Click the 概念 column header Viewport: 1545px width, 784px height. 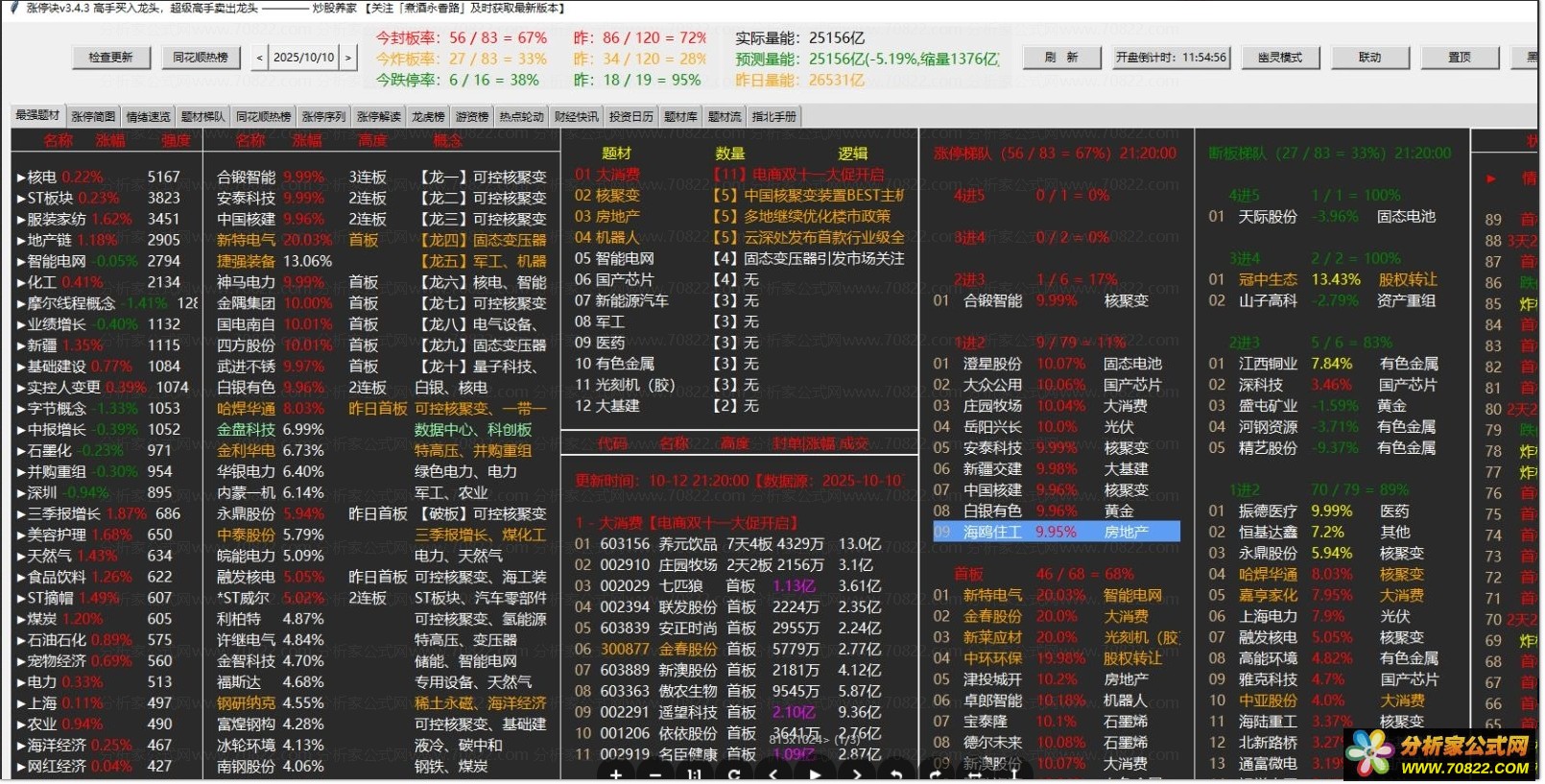[447, 141]
